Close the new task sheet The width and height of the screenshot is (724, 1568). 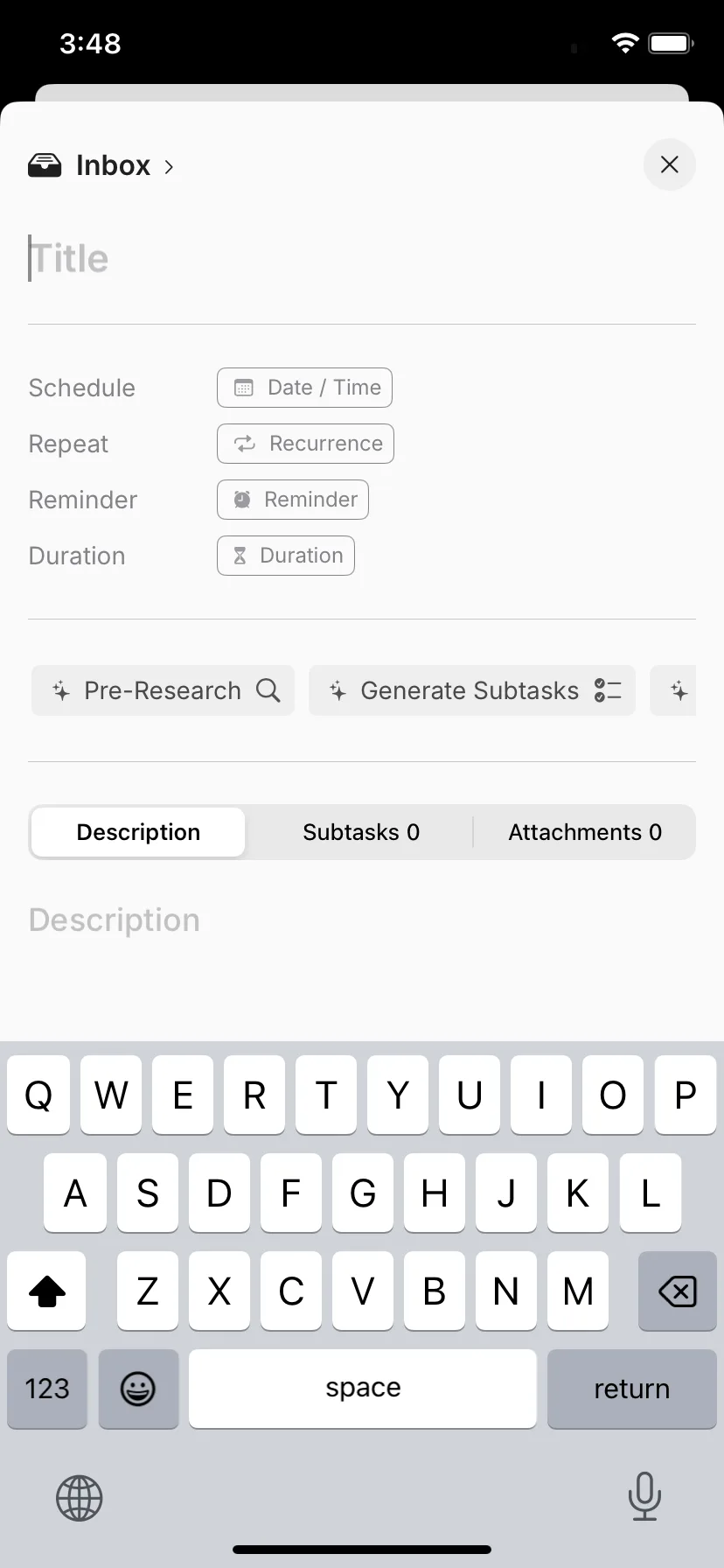click(x=670, y=164)
